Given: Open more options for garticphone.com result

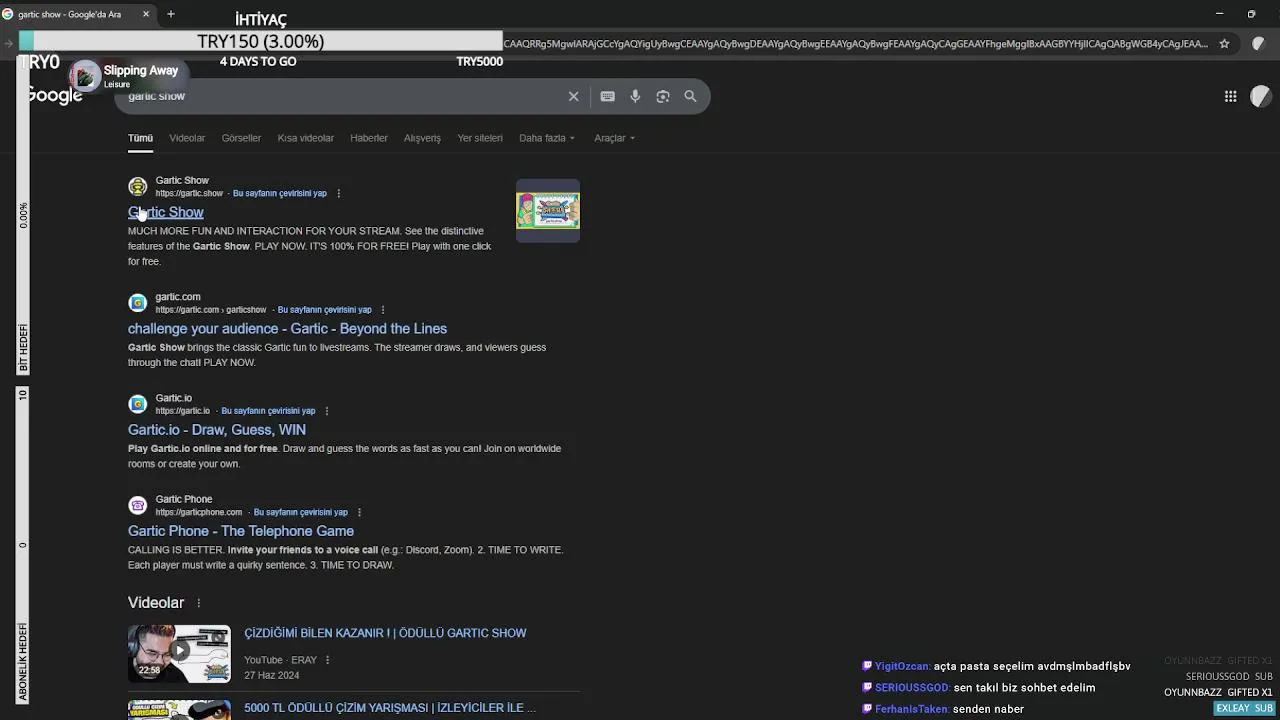Looking at the screenshot, I should pos(359,512).
